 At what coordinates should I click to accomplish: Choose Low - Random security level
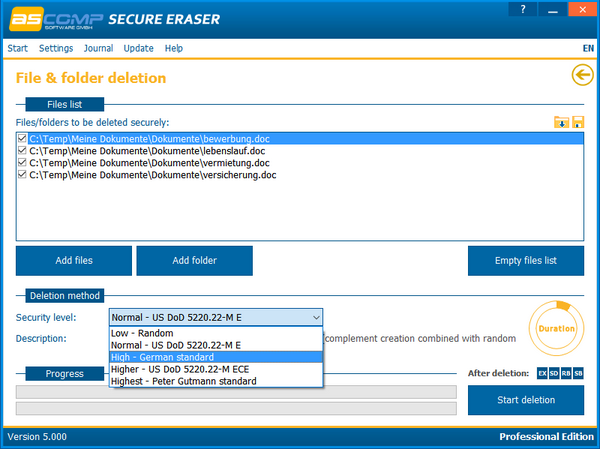(216, 333)
